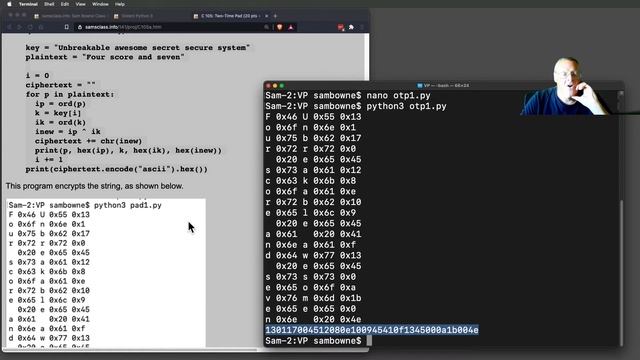640x360 pixels.
Task: Click the lock icon in address bar
Action: point(80,27)
